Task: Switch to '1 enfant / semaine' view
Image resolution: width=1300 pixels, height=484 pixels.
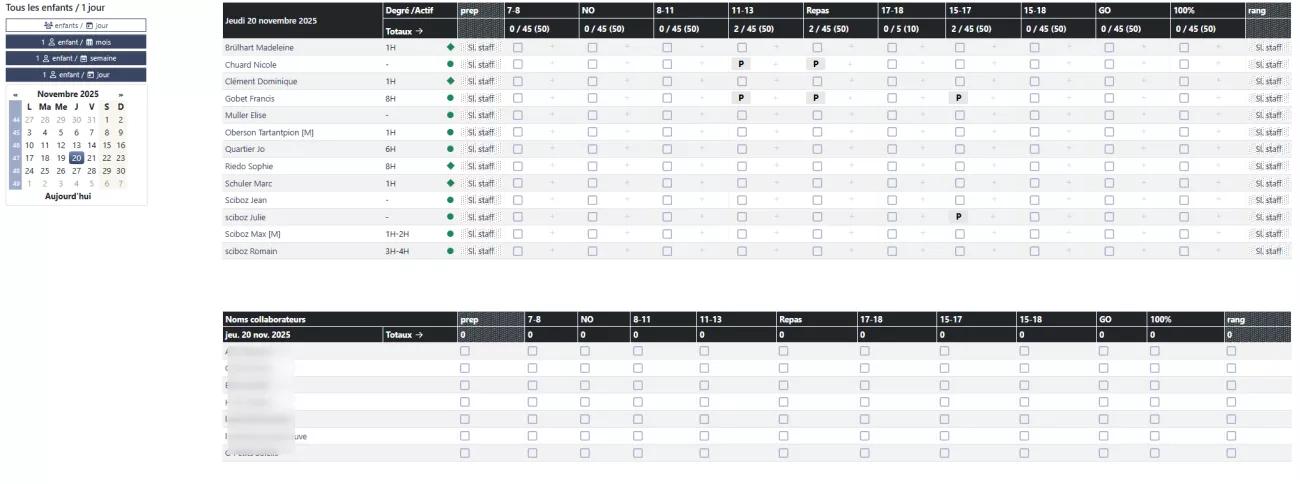Action: [76, 59]
